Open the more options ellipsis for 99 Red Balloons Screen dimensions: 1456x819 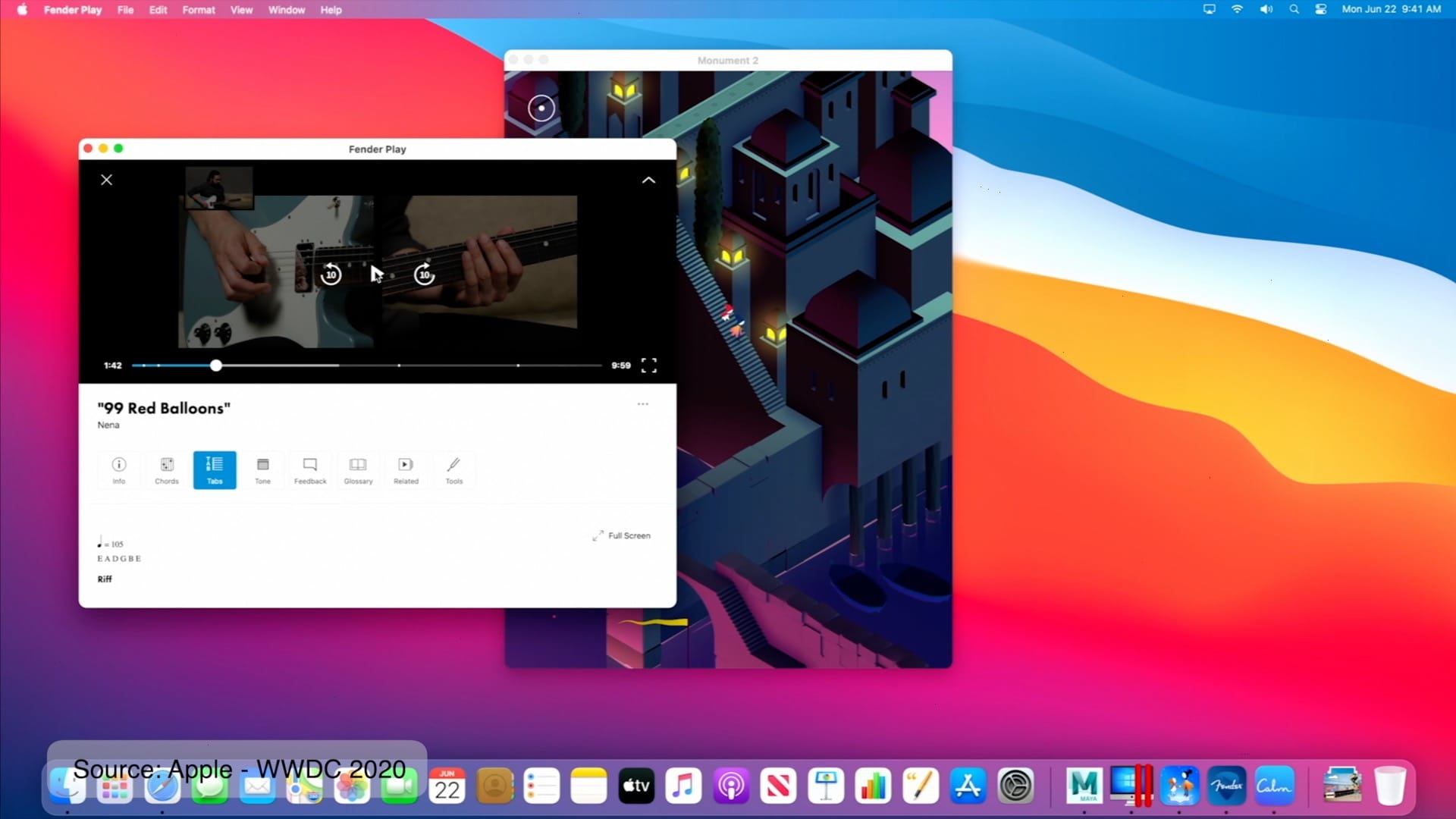tap(643, 404)
